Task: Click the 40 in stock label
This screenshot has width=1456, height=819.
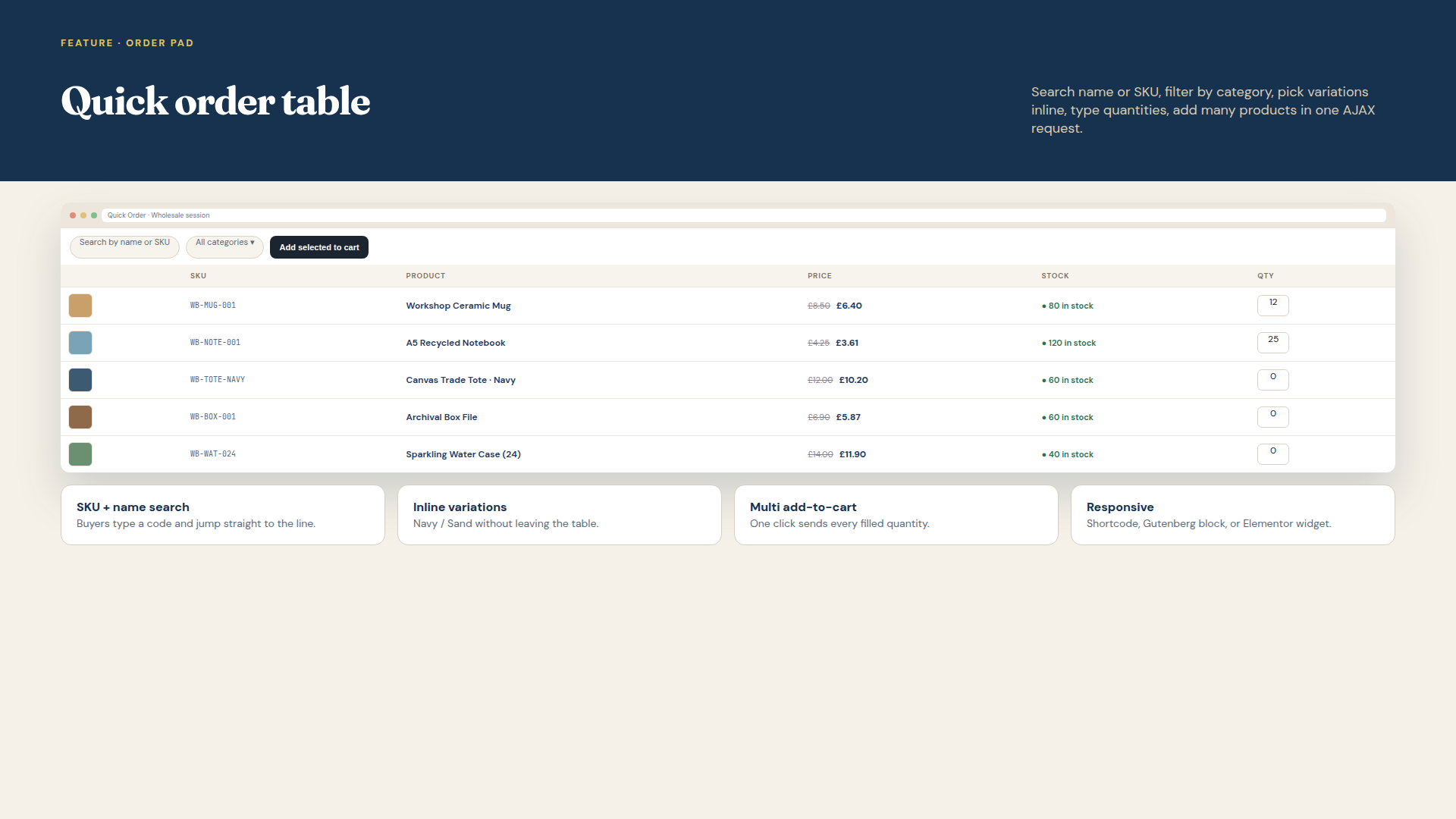Action: coord(1068,454)
